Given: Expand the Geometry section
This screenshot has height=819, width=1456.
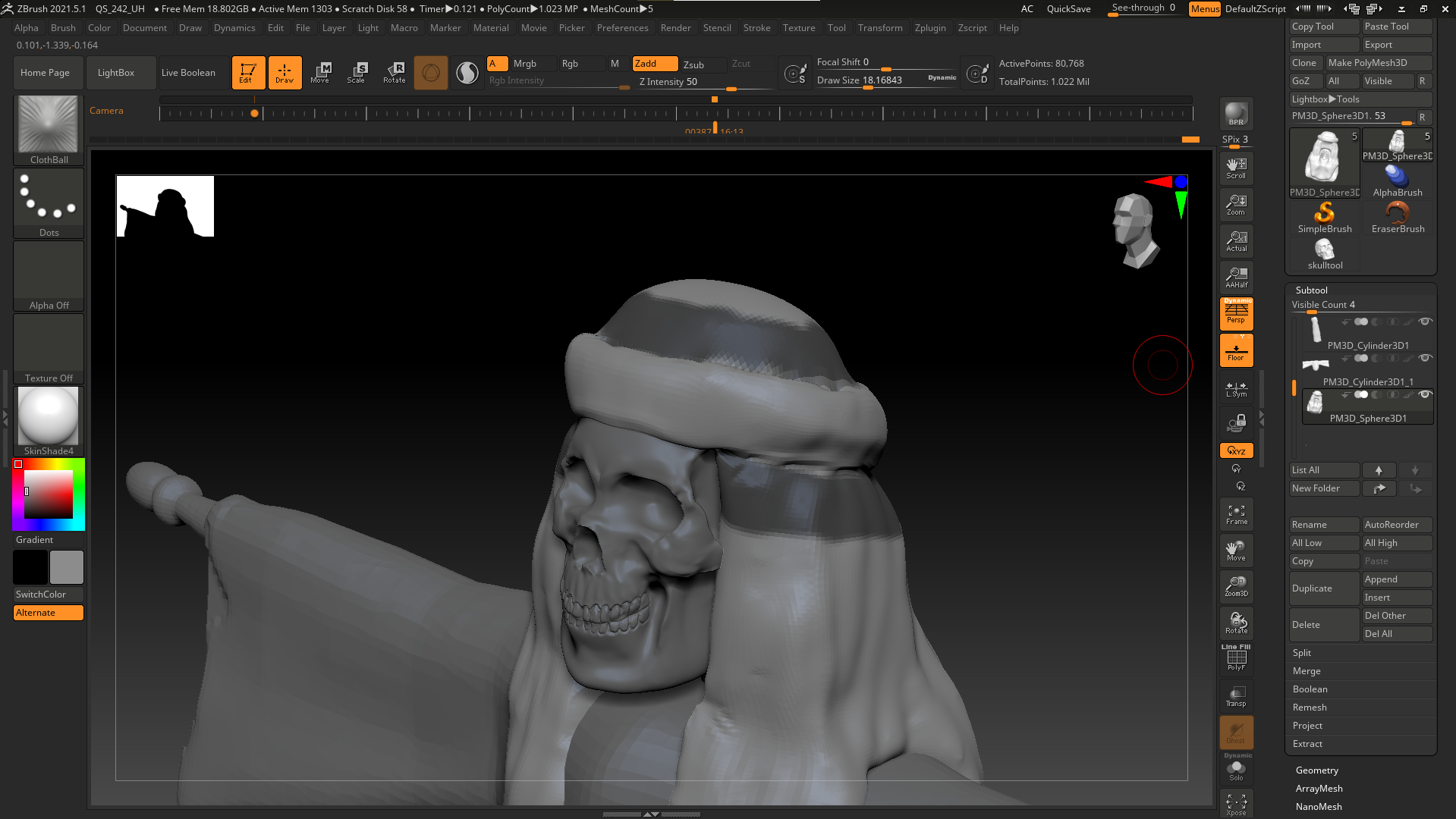Looking at the screenshot, I should [1316, 770].
